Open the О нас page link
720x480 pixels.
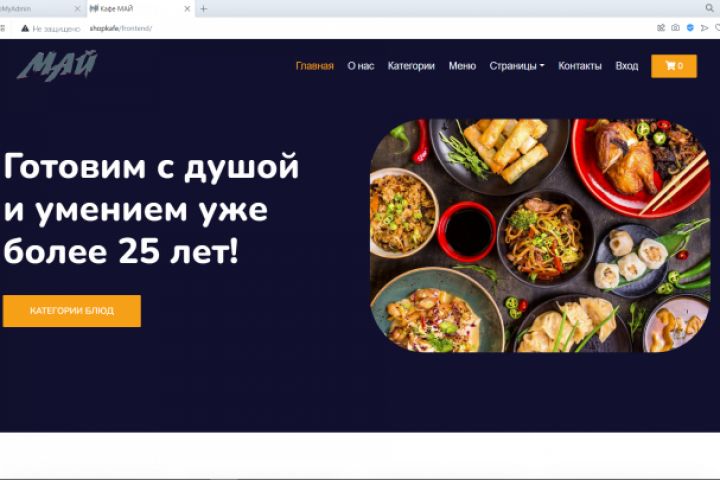click(360, 66)
